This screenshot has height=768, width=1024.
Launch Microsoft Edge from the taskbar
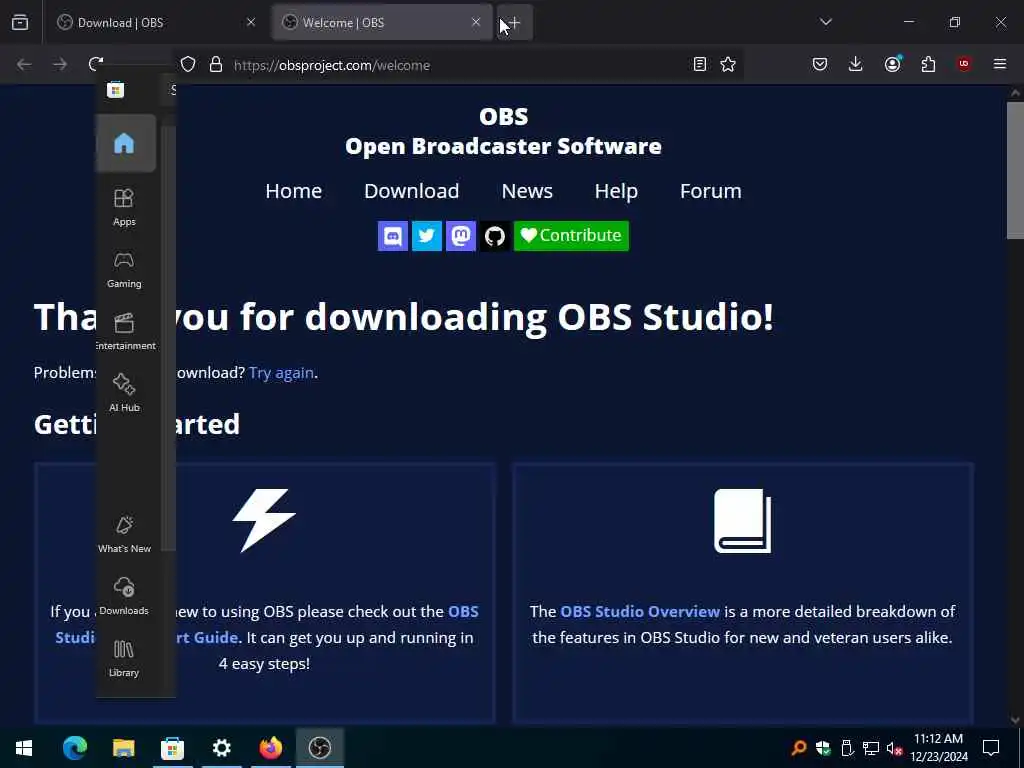(74, 747)
